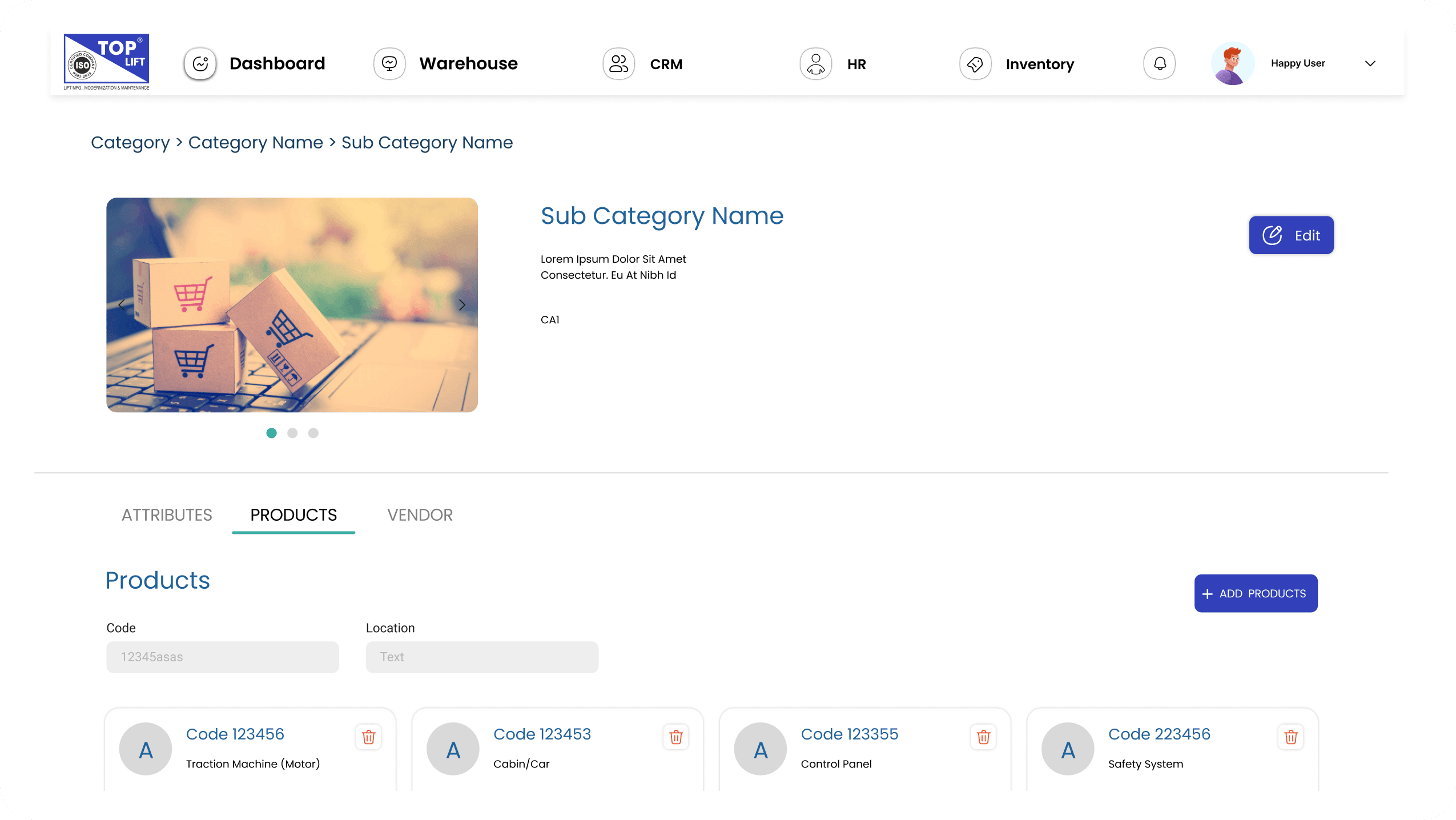Screen dimensions: 1456x820
Task: Select second carousel dot
Action: [292, 433]
